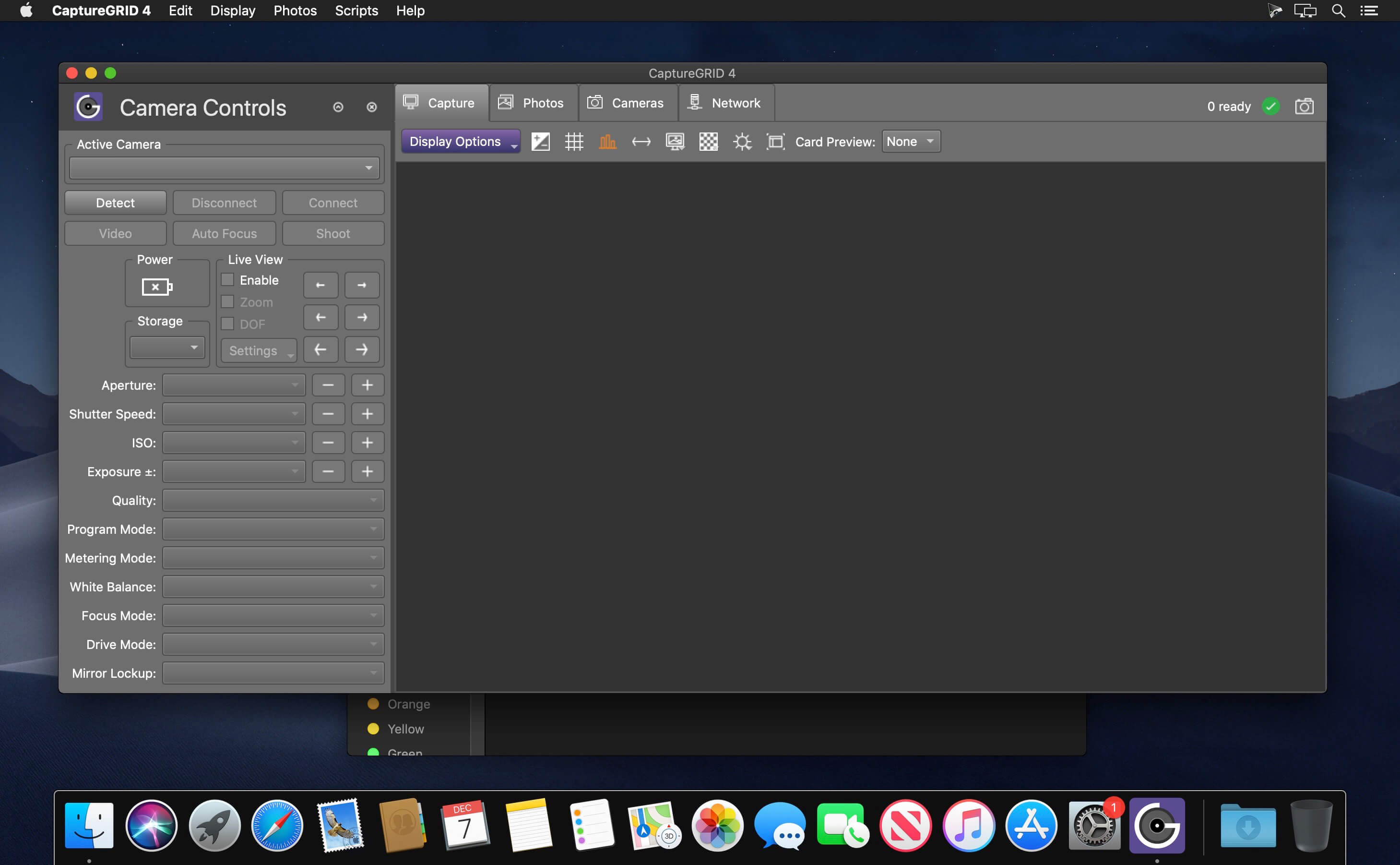Open the Network tab
Screen dimensions: 1400x865
click(x=725, y=103)
